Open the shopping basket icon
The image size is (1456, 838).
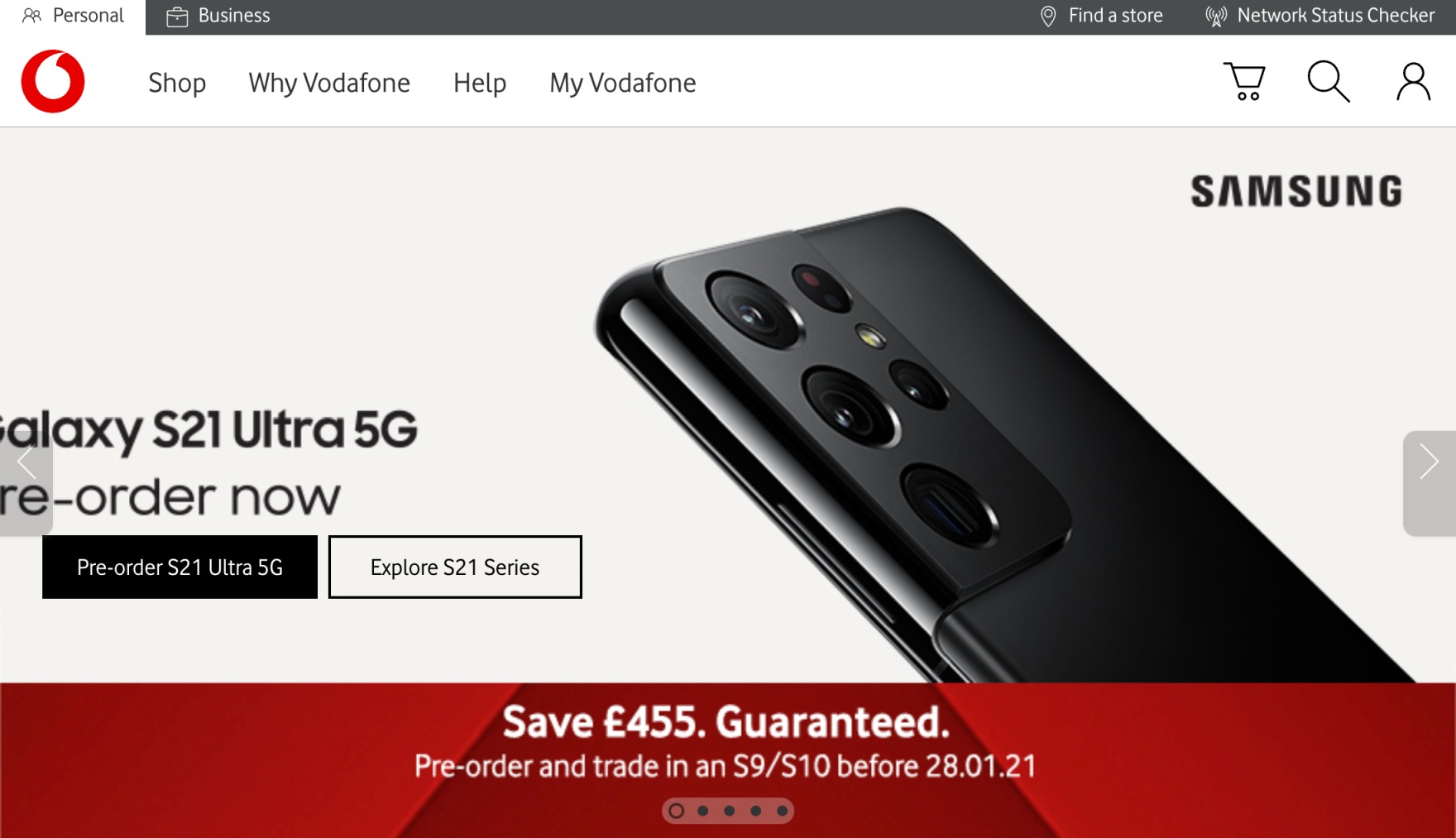1244,81
